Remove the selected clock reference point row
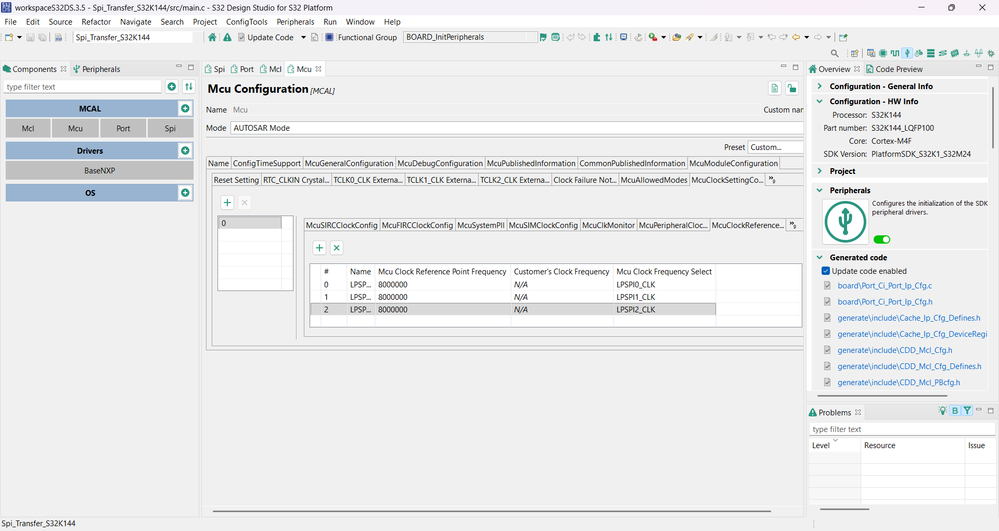Viewport: 999px width, 531px height. [337, 248]
